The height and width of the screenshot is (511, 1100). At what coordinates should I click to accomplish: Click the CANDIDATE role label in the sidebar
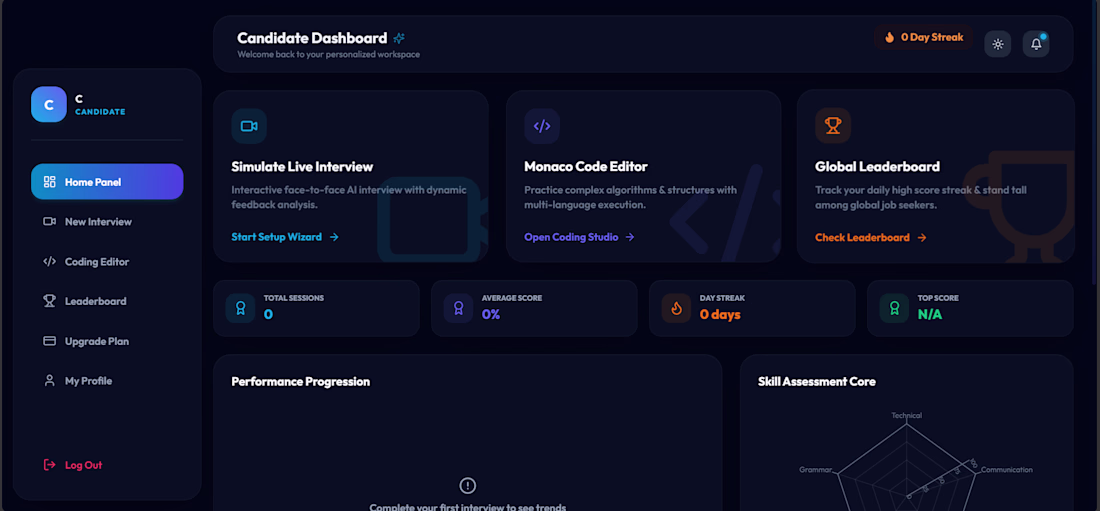[x=100, y=112]
